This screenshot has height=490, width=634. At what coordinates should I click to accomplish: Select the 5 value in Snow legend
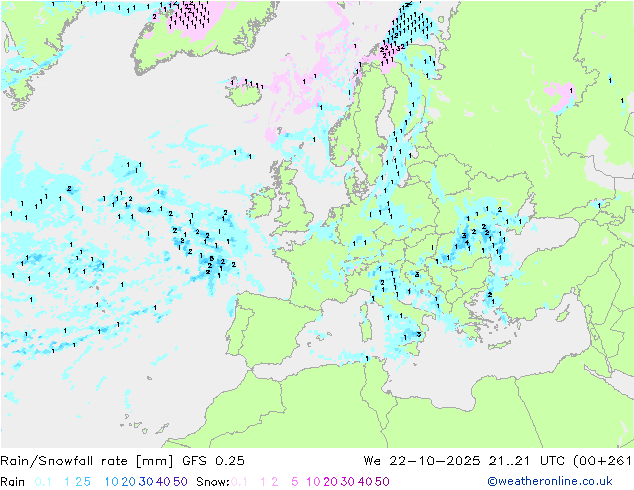point(294,482)
